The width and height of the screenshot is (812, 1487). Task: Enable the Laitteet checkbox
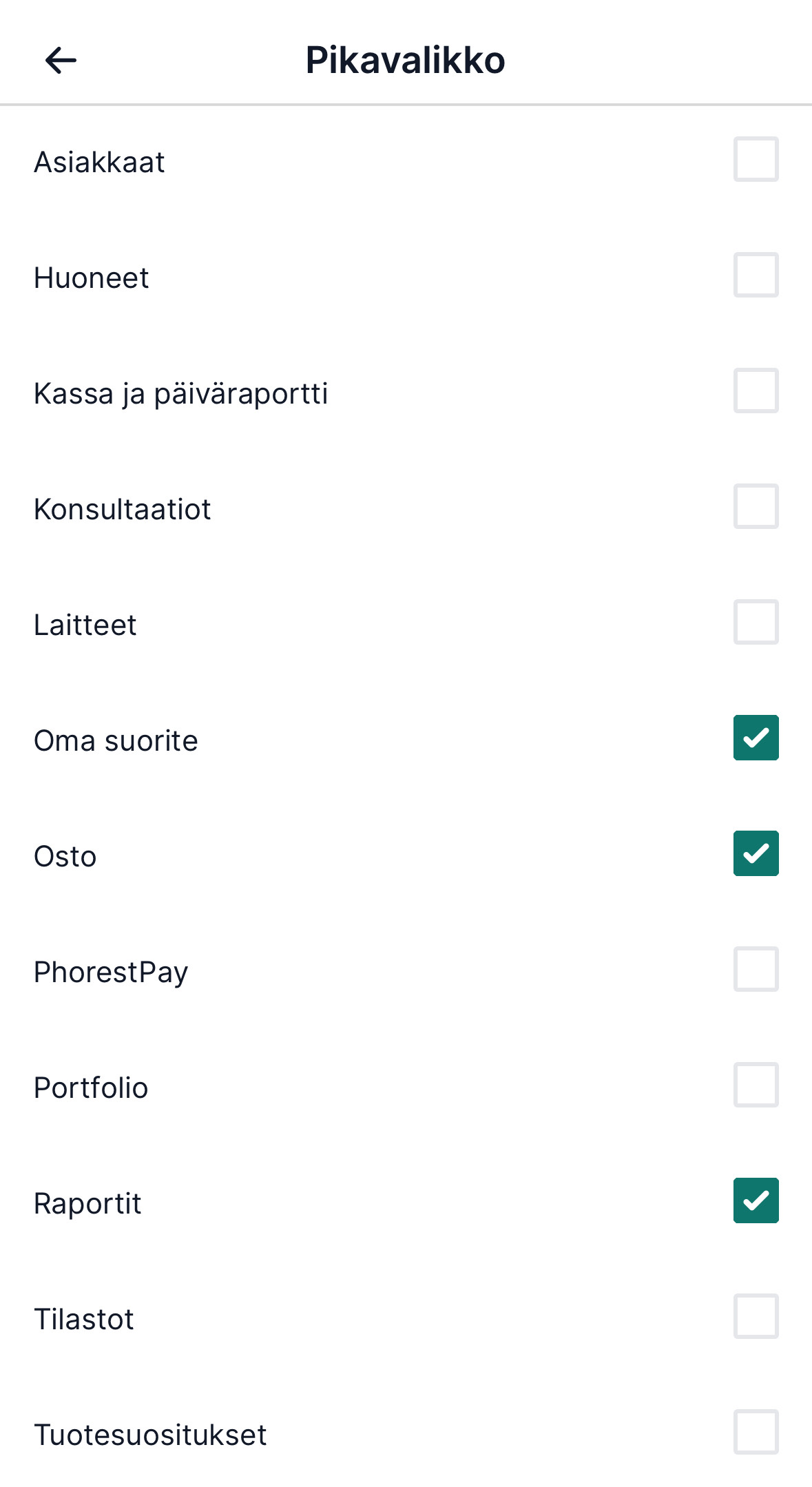tap(756, 622)
